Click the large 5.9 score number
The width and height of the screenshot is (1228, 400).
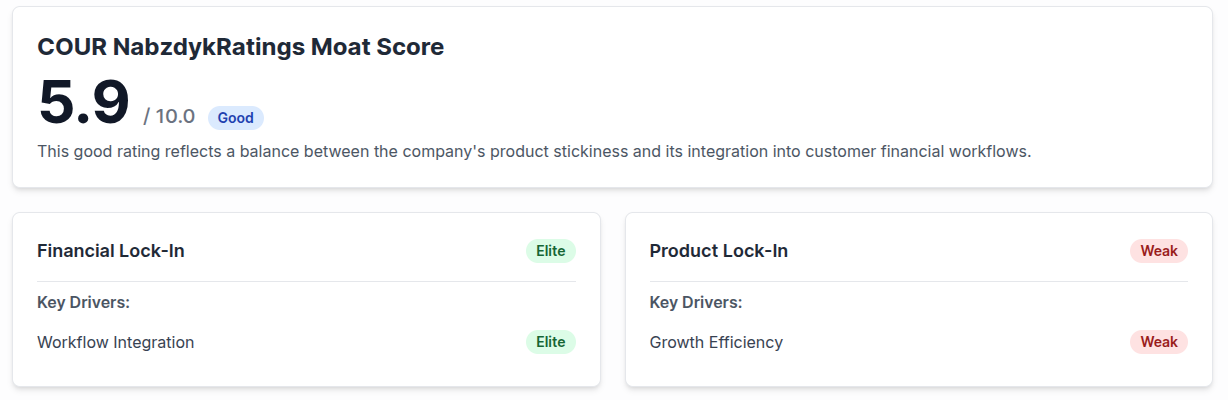84,102
